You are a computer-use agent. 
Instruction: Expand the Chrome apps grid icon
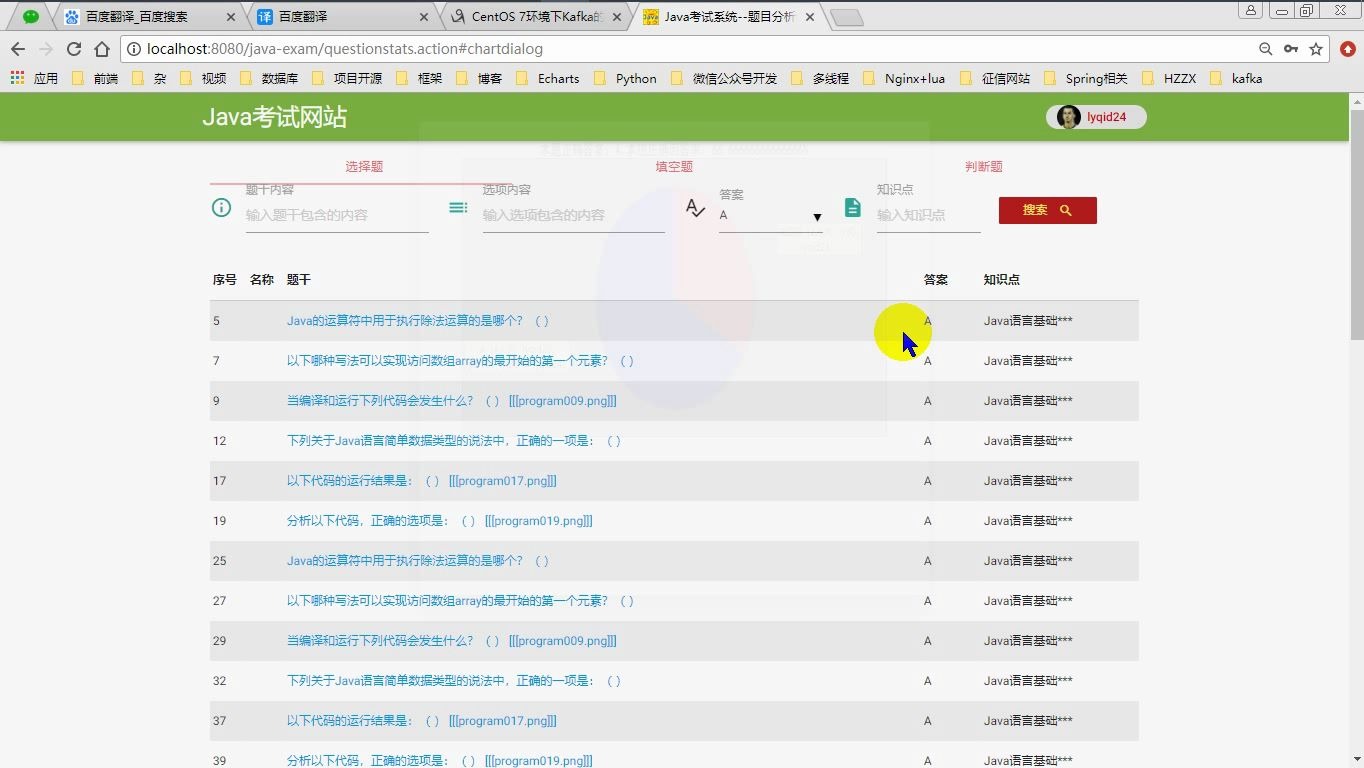coord(16,78)
